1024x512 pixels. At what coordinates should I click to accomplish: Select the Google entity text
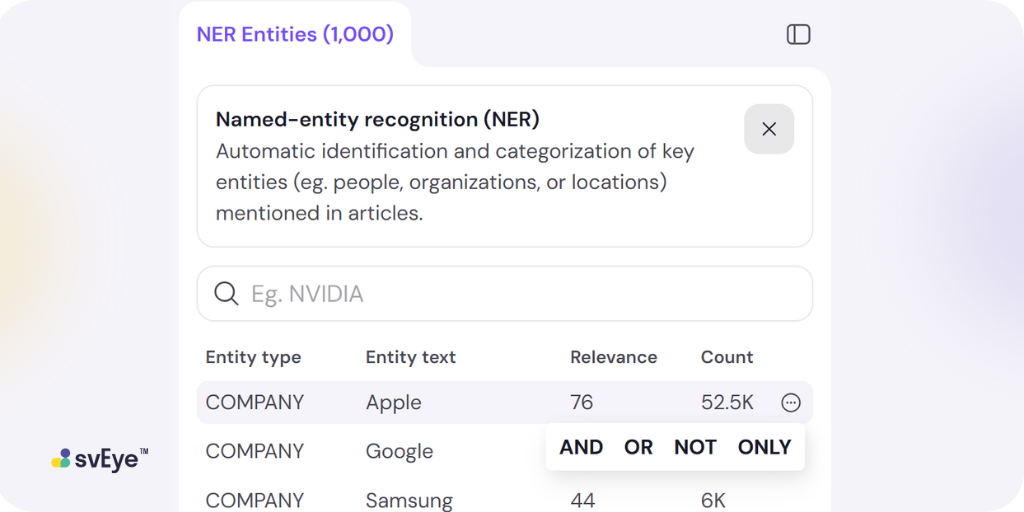399,452
